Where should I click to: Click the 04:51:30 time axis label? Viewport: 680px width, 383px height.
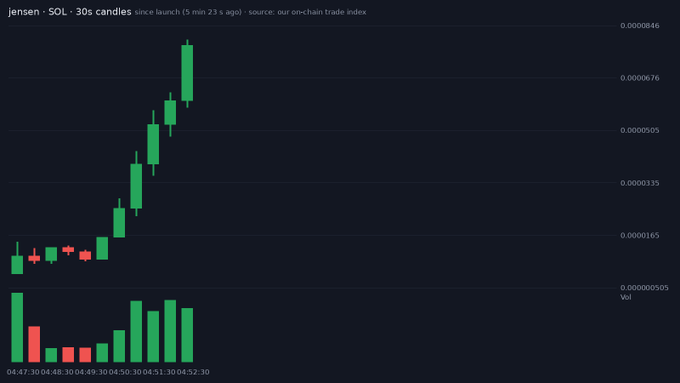pos(159,372)
